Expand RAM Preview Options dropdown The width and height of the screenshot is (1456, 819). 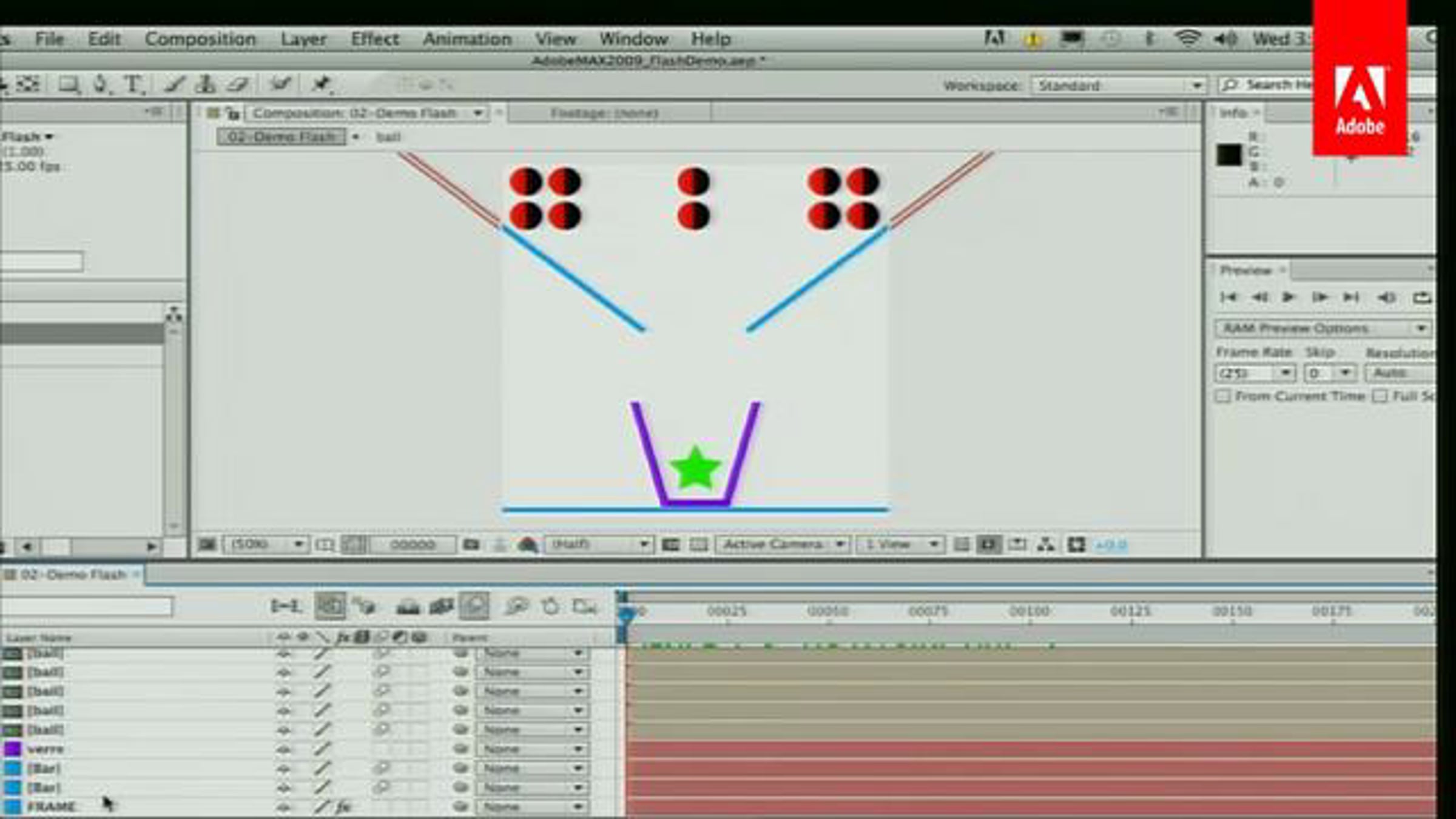click(x=1324, y=328)
